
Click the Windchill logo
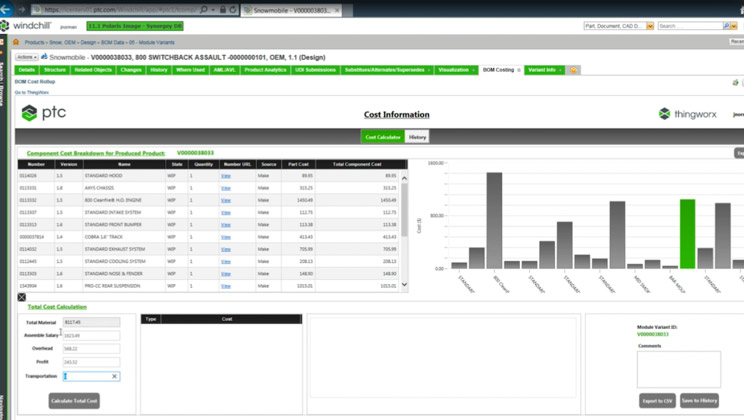pyautogui.click(x=26, y=26)
